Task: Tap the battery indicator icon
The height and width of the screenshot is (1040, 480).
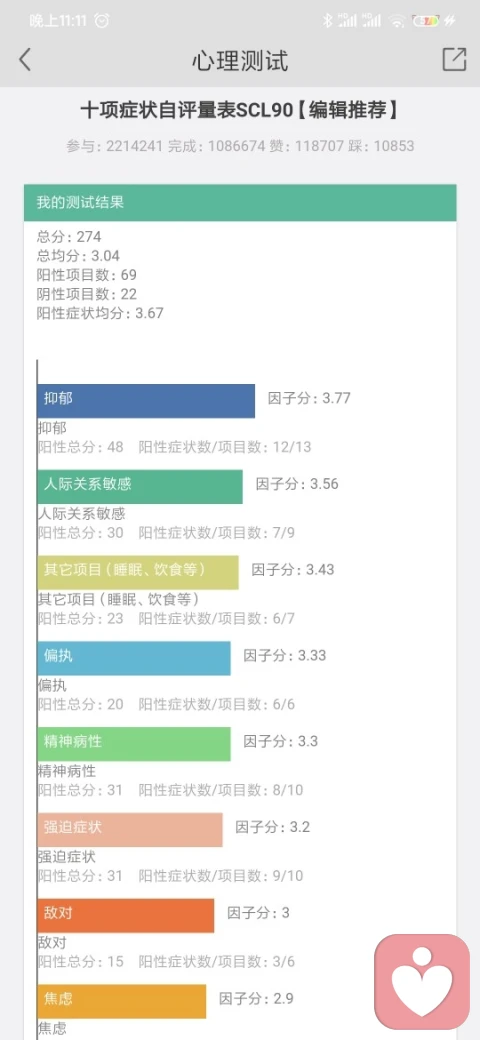Action: [x=426, y=21]
